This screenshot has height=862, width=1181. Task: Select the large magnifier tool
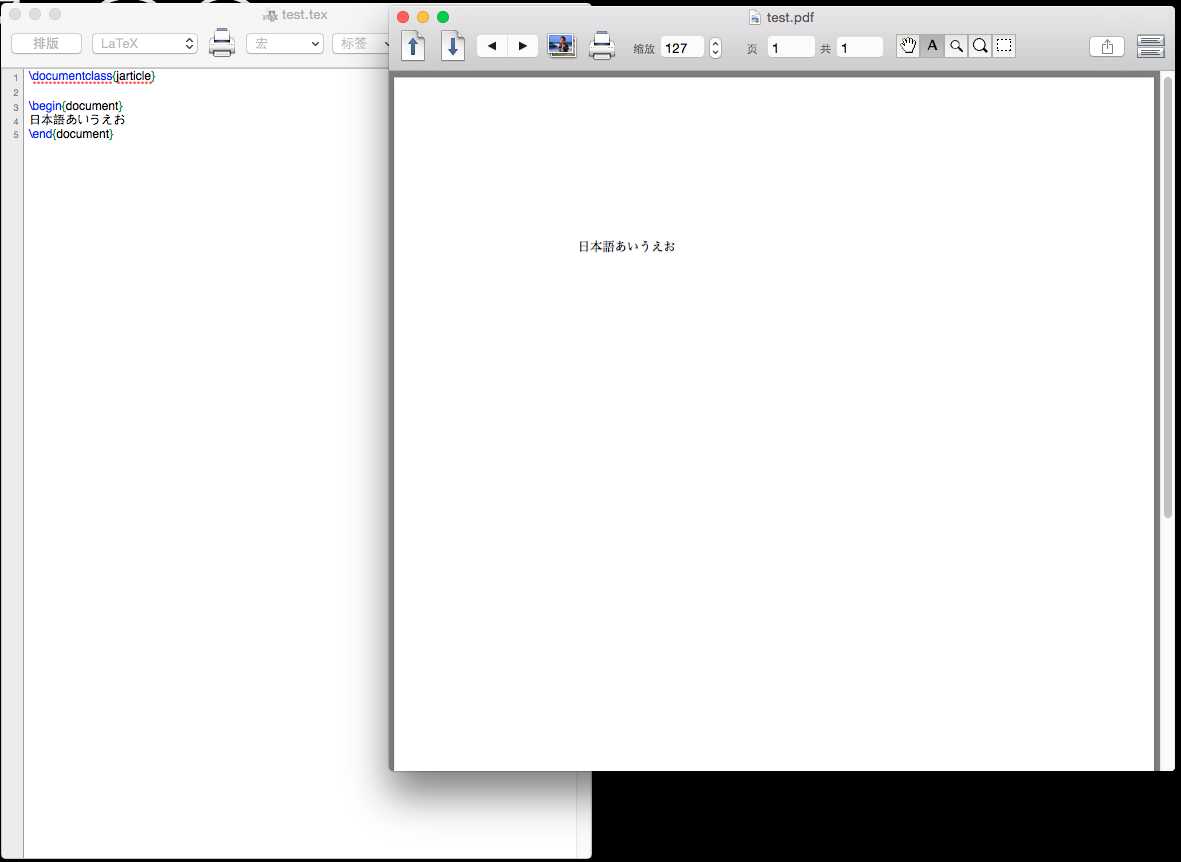pos(980,46)
